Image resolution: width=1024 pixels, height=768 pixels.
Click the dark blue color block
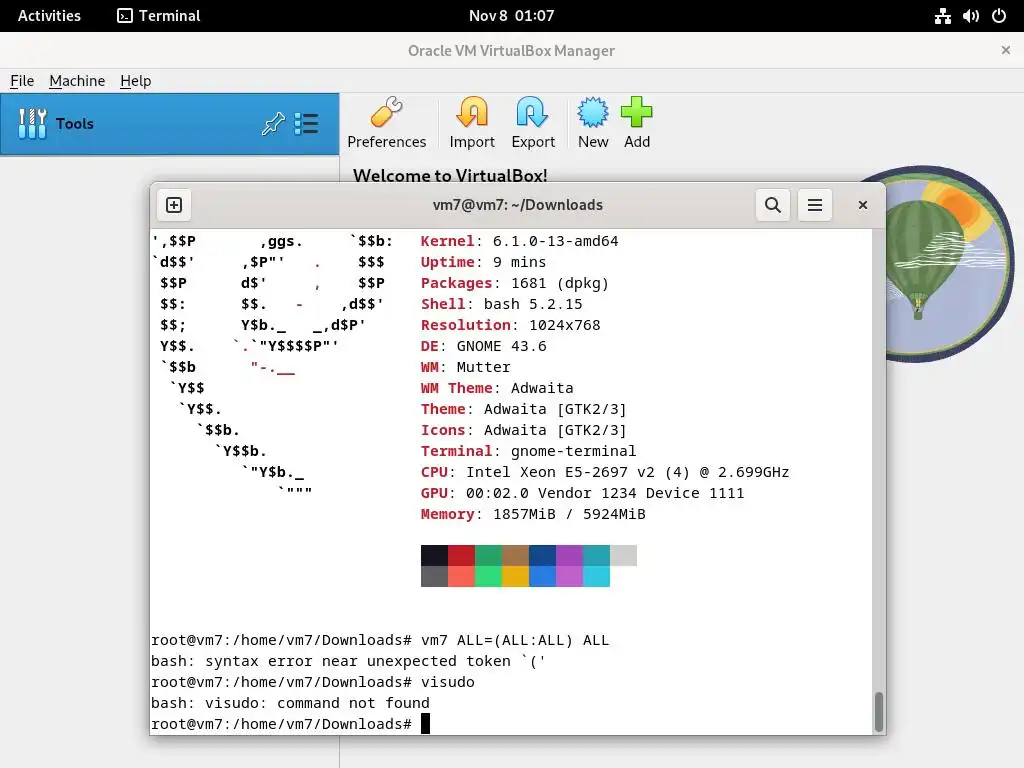click(542, 555)
